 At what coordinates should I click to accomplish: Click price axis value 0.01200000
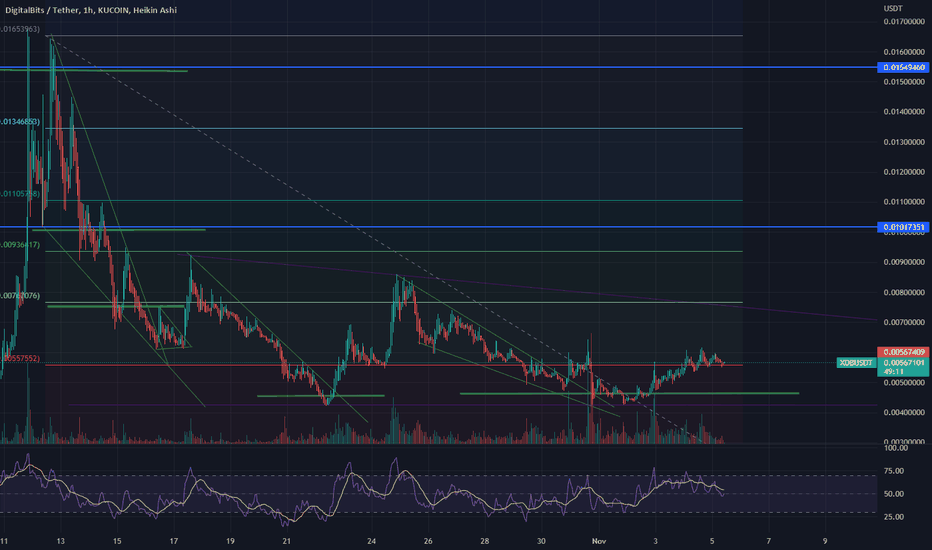click(904, 172)
